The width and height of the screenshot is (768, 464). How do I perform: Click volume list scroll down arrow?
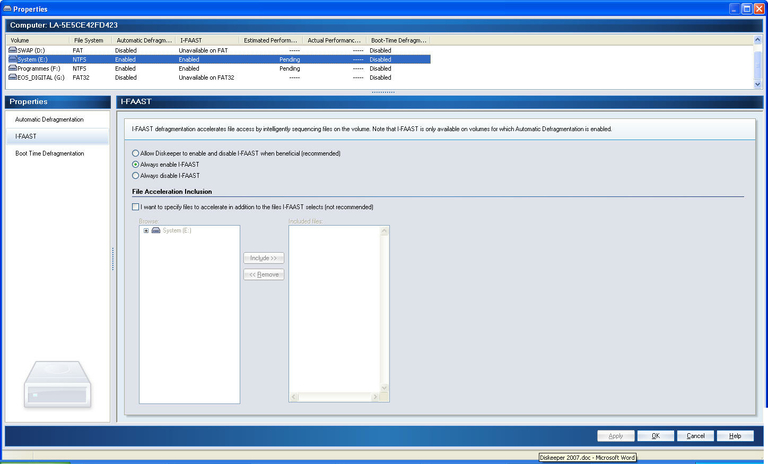(x=757, y=84)
